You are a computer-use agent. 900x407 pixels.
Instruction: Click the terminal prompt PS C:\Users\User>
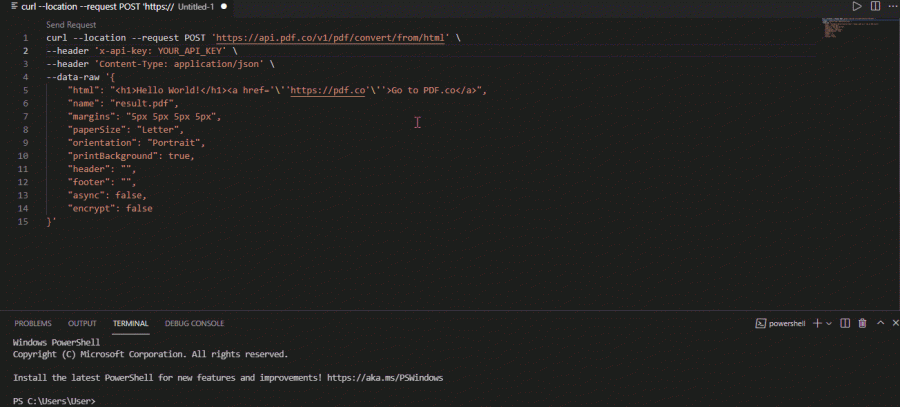pos(55,401)
